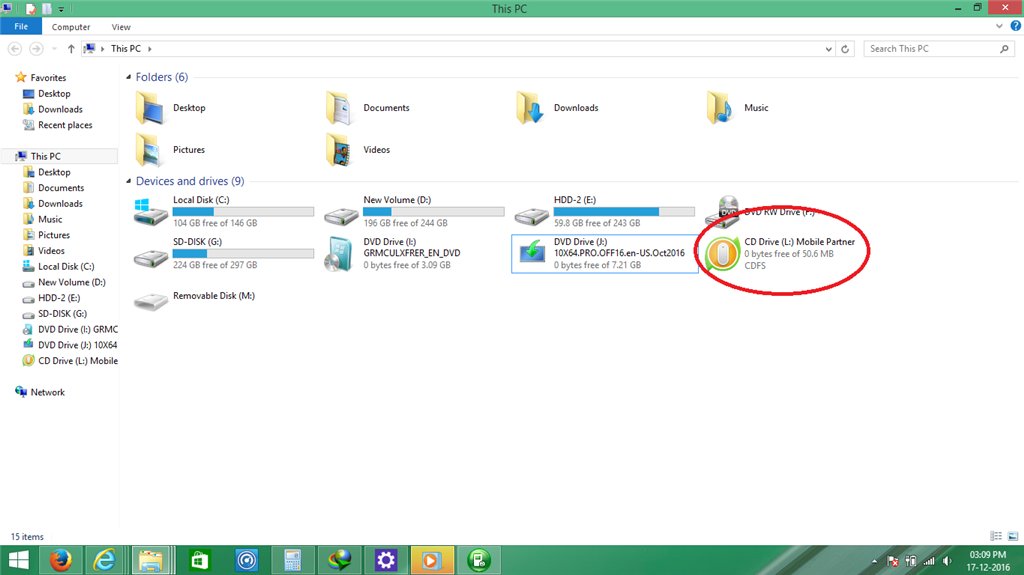Click the SD-DISK (G:) usage bar
This screenshot has width=1024, height=575.
pyautogui.click(x=243, y=254)
